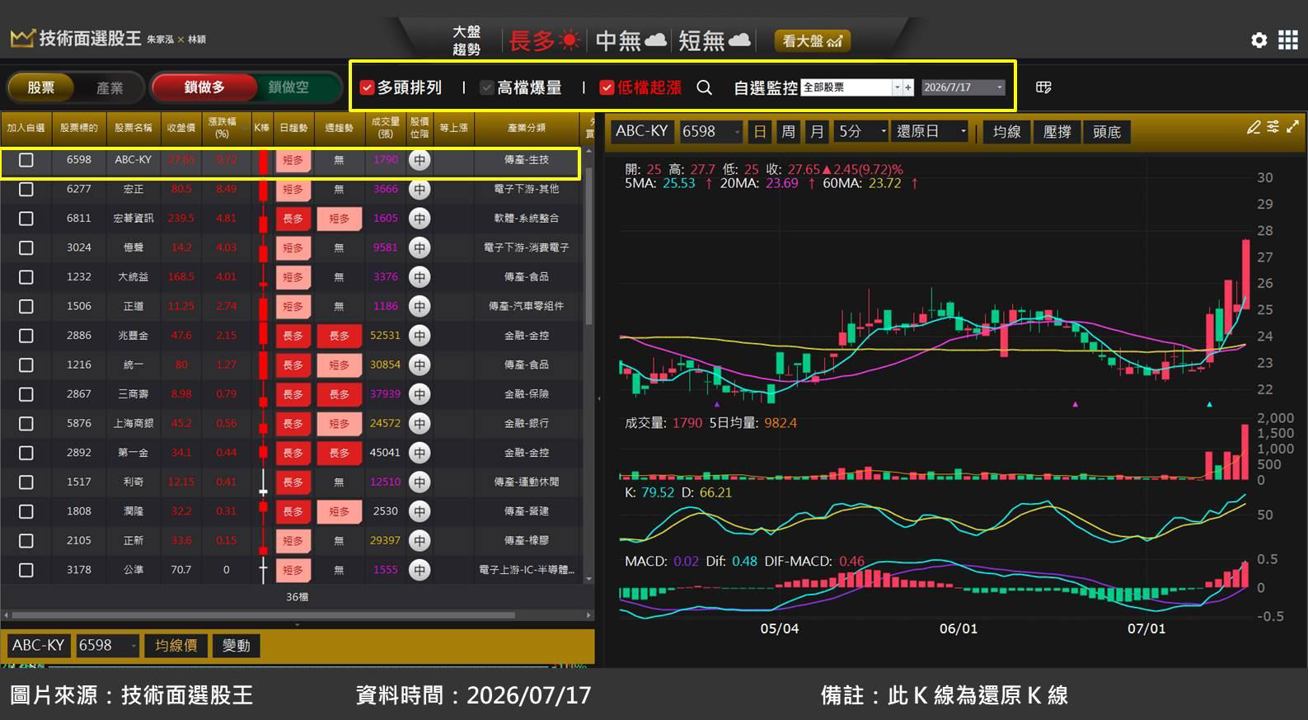The image size is (1308, 720).
Task: Select the chart pencil draw icon
Action: pos(1253,127)
